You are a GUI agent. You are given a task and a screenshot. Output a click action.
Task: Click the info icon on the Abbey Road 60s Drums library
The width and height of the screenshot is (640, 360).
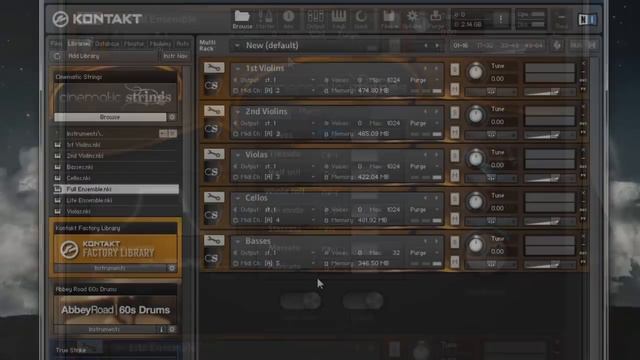point(162,329)
